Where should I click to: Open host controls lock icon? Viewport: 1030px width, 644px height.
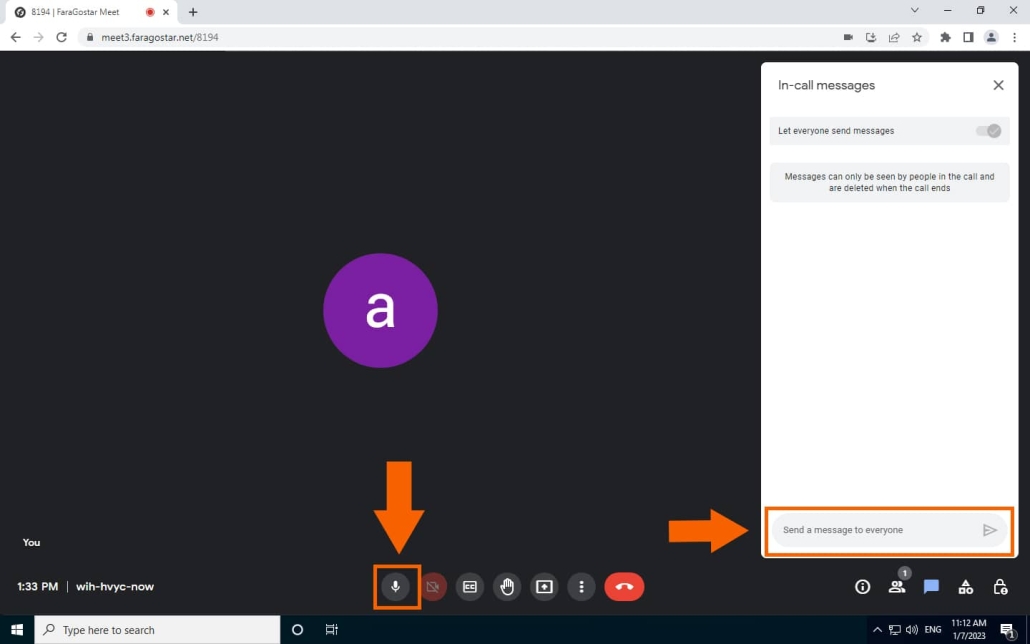point(1000,587)
